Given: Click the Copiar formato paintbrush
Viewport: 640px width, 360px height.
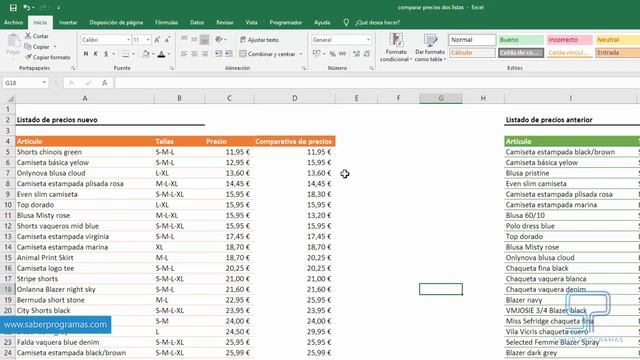Looking at the screenshot, I should pyautogui.click(x=48, y=57).
